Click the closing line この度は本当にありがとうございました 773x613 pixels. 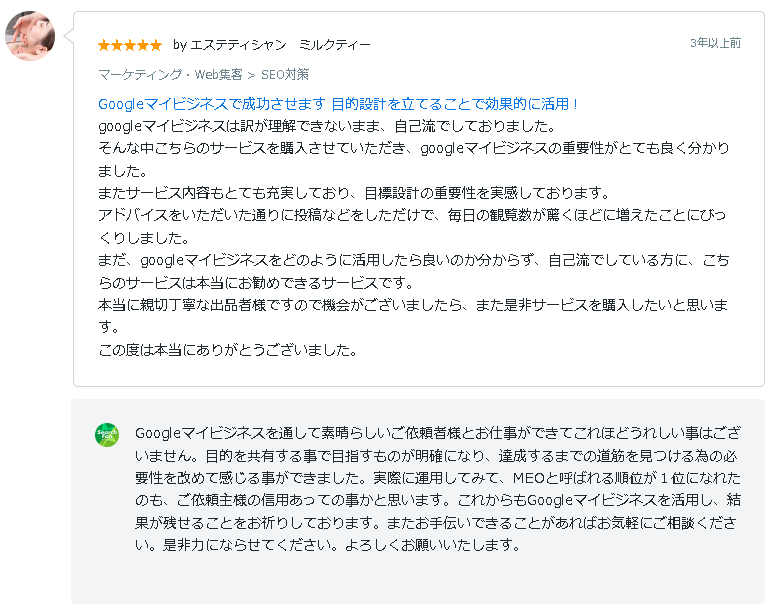click(228, 350)
